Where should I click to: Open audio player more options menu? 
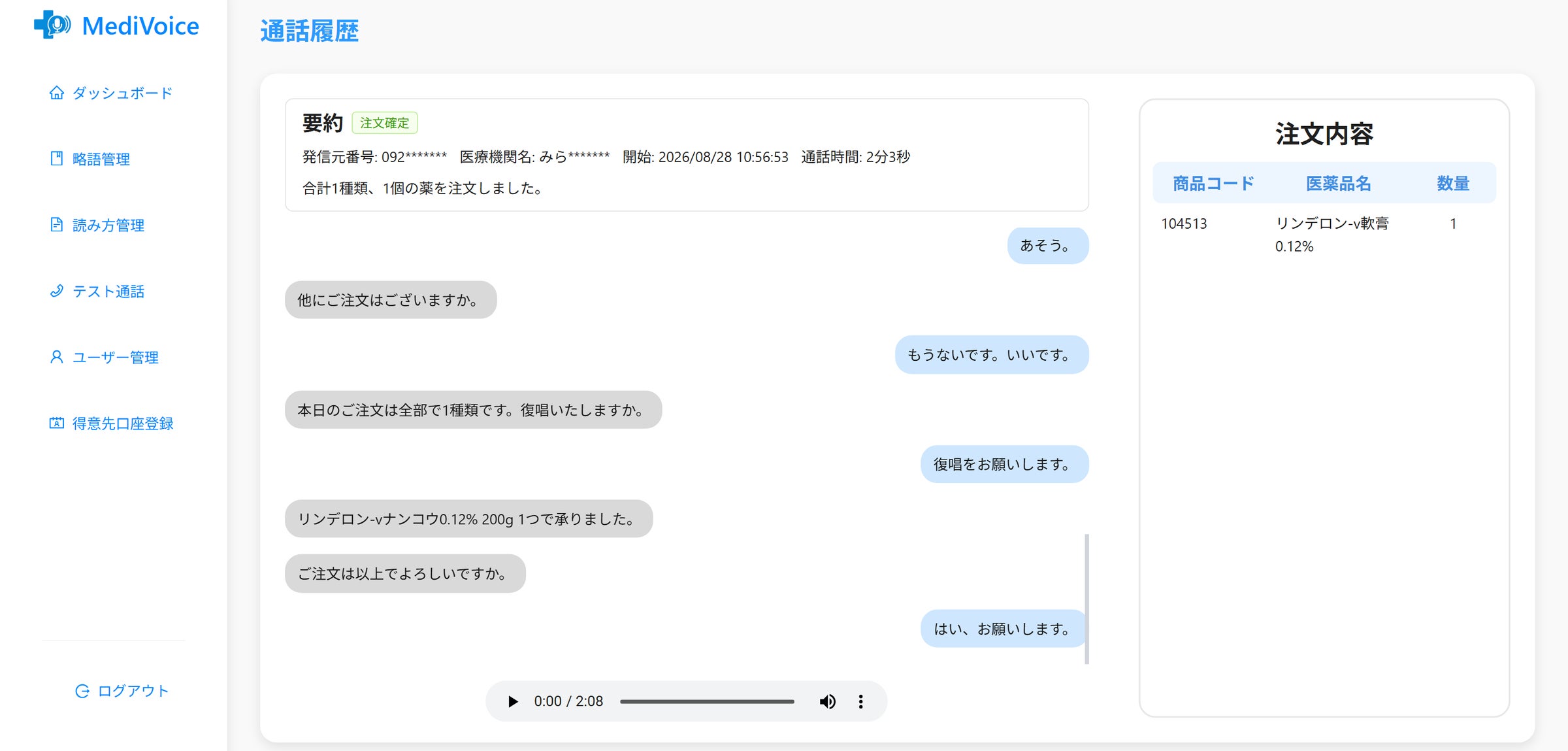[860, 701]
